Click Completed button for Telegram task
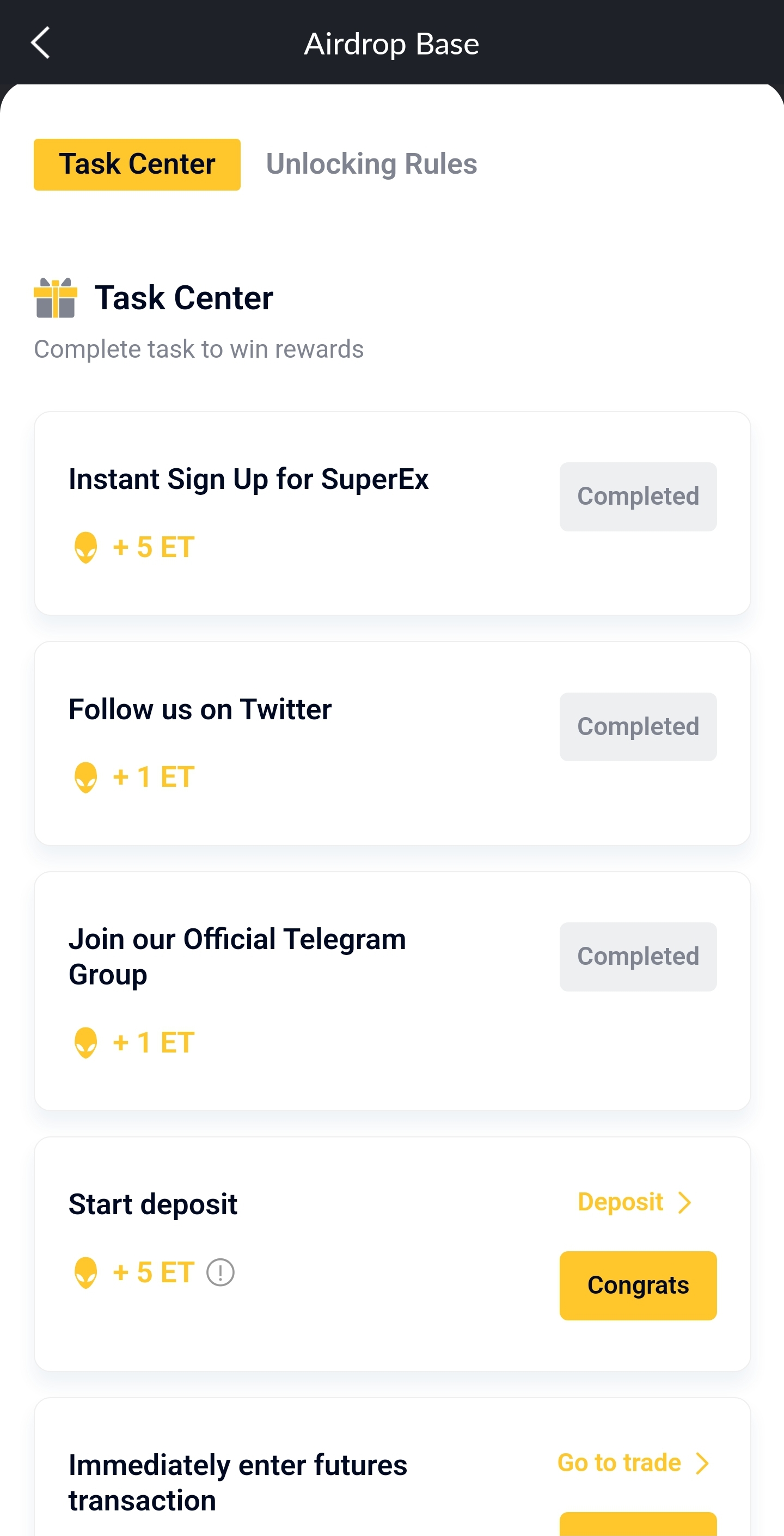 tap(638, 957)
